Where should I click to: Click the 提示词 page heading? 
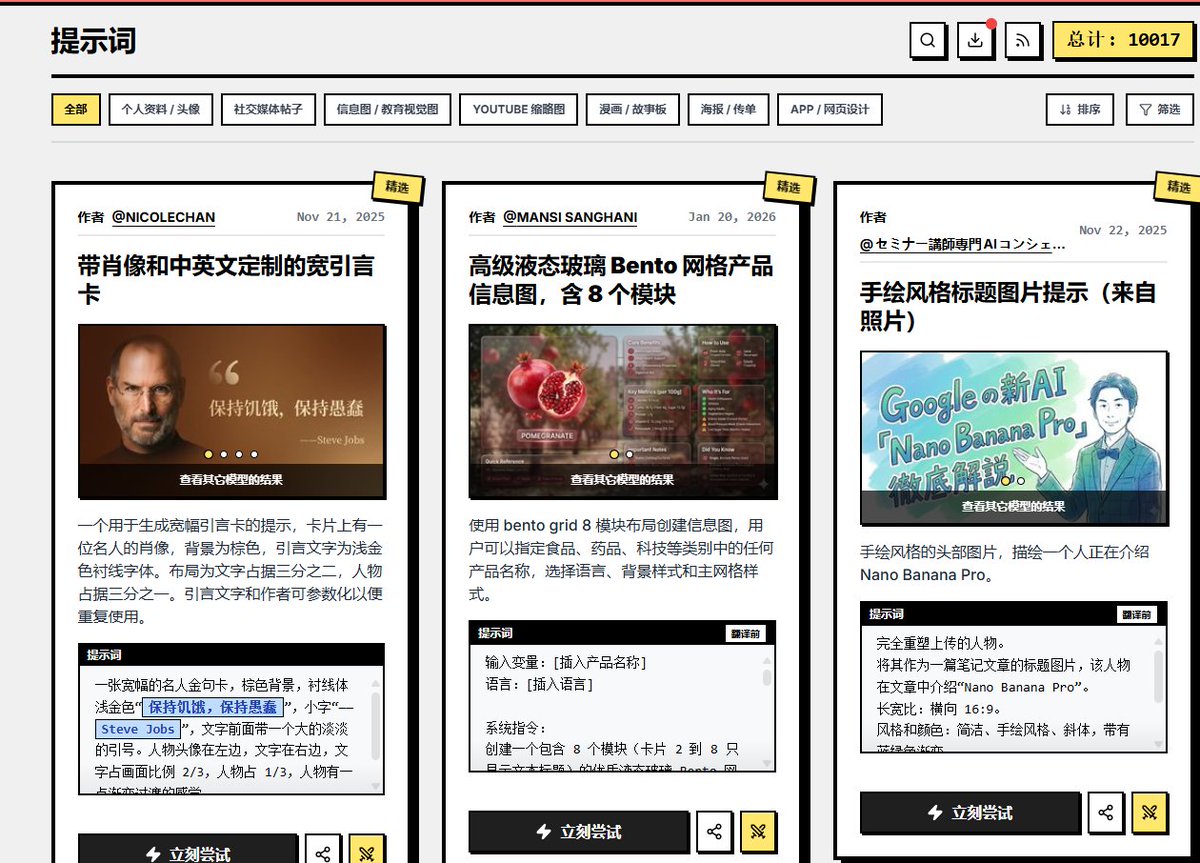[93, 41]
